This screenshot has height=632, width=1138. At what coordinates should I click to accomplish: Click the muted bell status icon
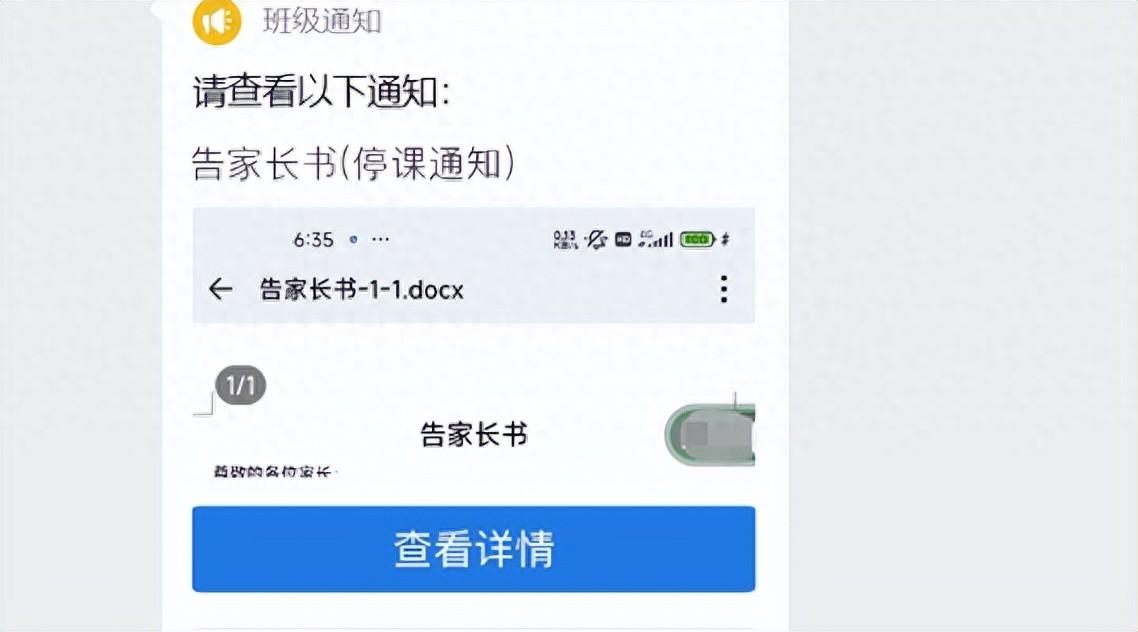[597, 239]
